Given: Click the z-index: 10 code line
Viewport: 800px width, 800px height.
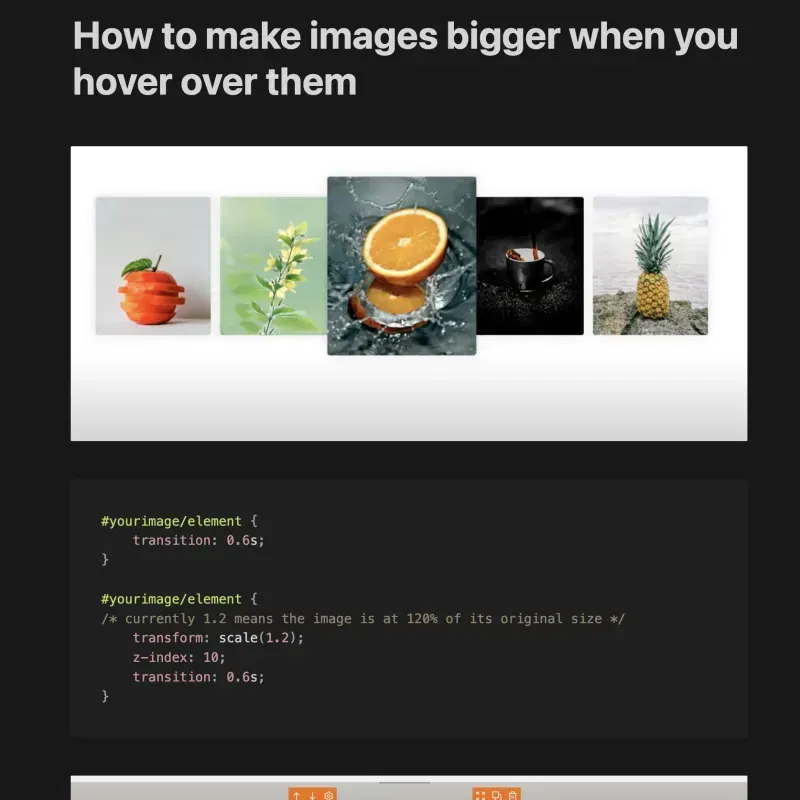Looking at the screenshot, I should 179,657.
